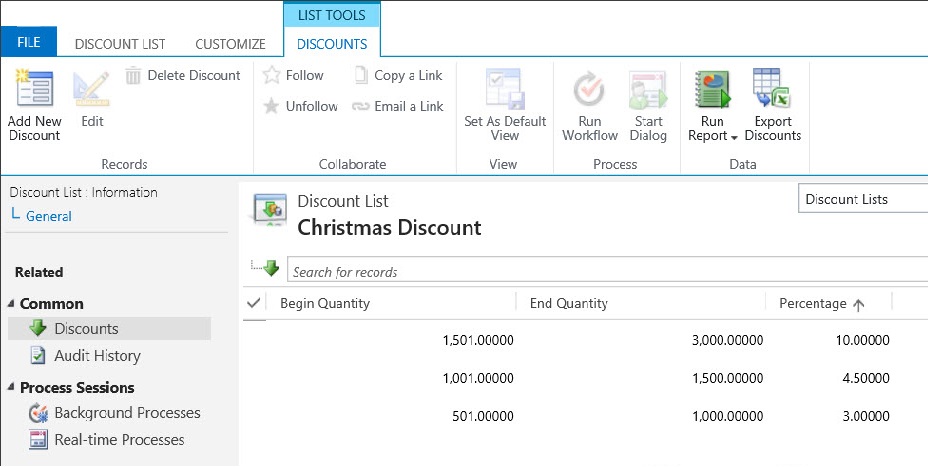The height and width of the screenshot is (467, 928).
Task: Click the Run Workflow icon
Action: tap(589, 90)
